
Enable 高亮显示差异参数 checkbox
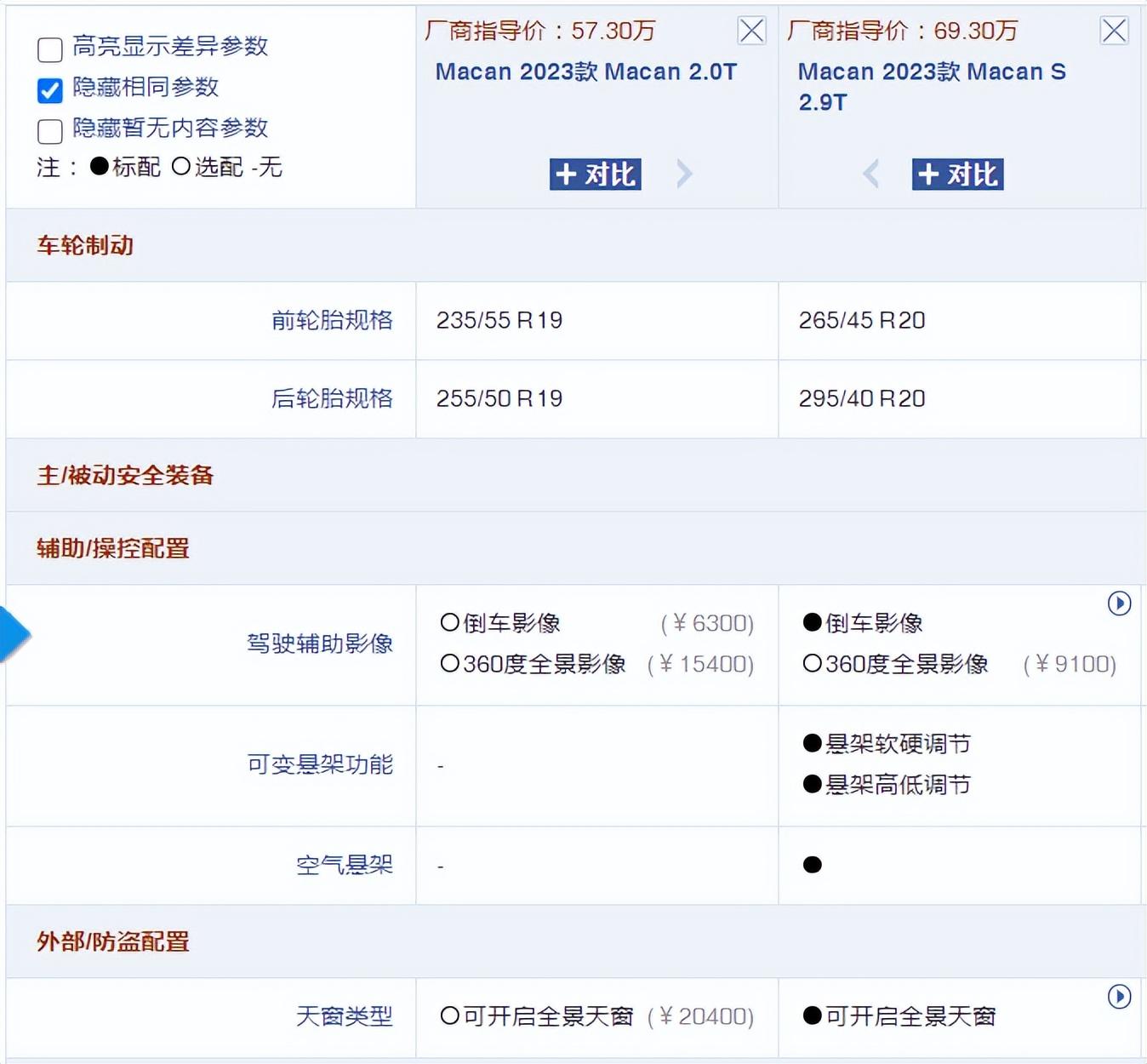click(x=50, y=49)
